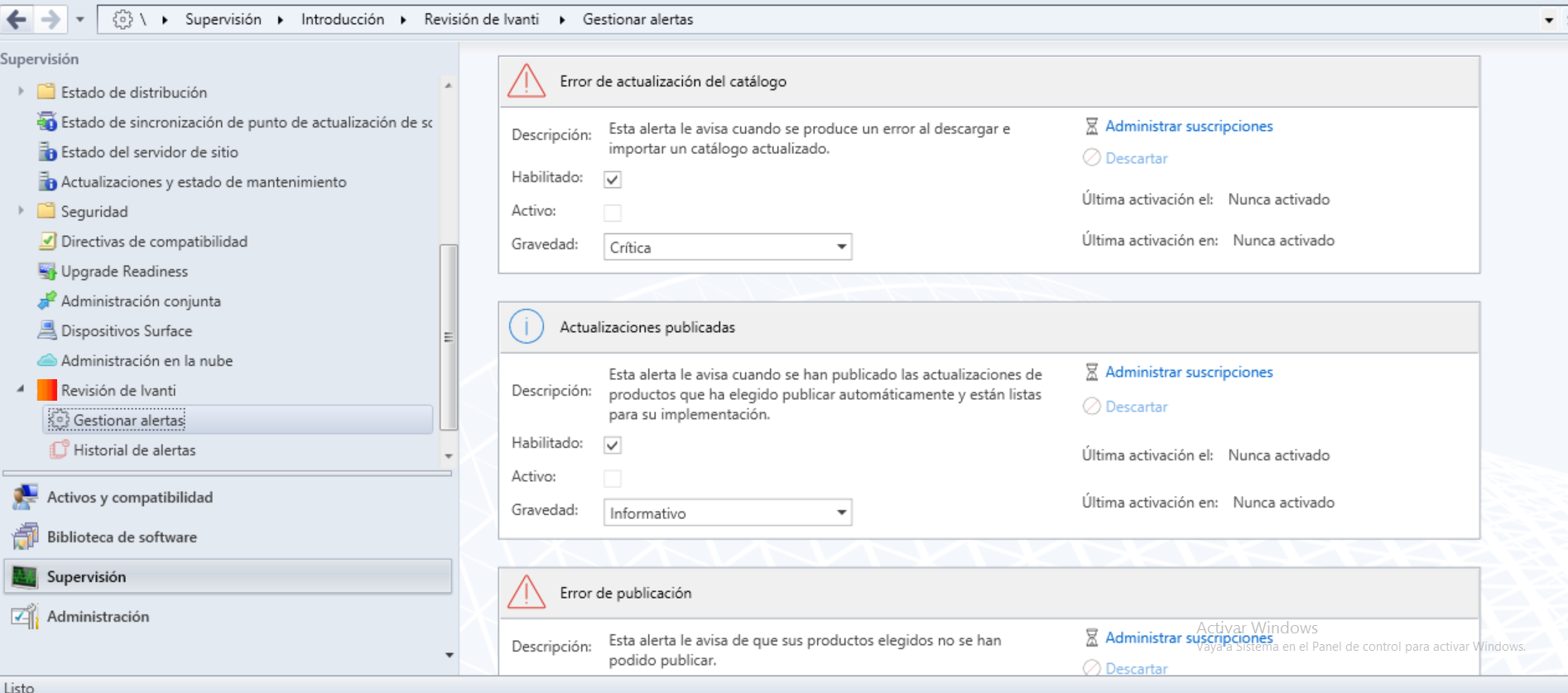Viewport: 1568px width, 693px height.
Task: Click the Revisión de Ivanti orange icon
Action: tap(47, 390)
